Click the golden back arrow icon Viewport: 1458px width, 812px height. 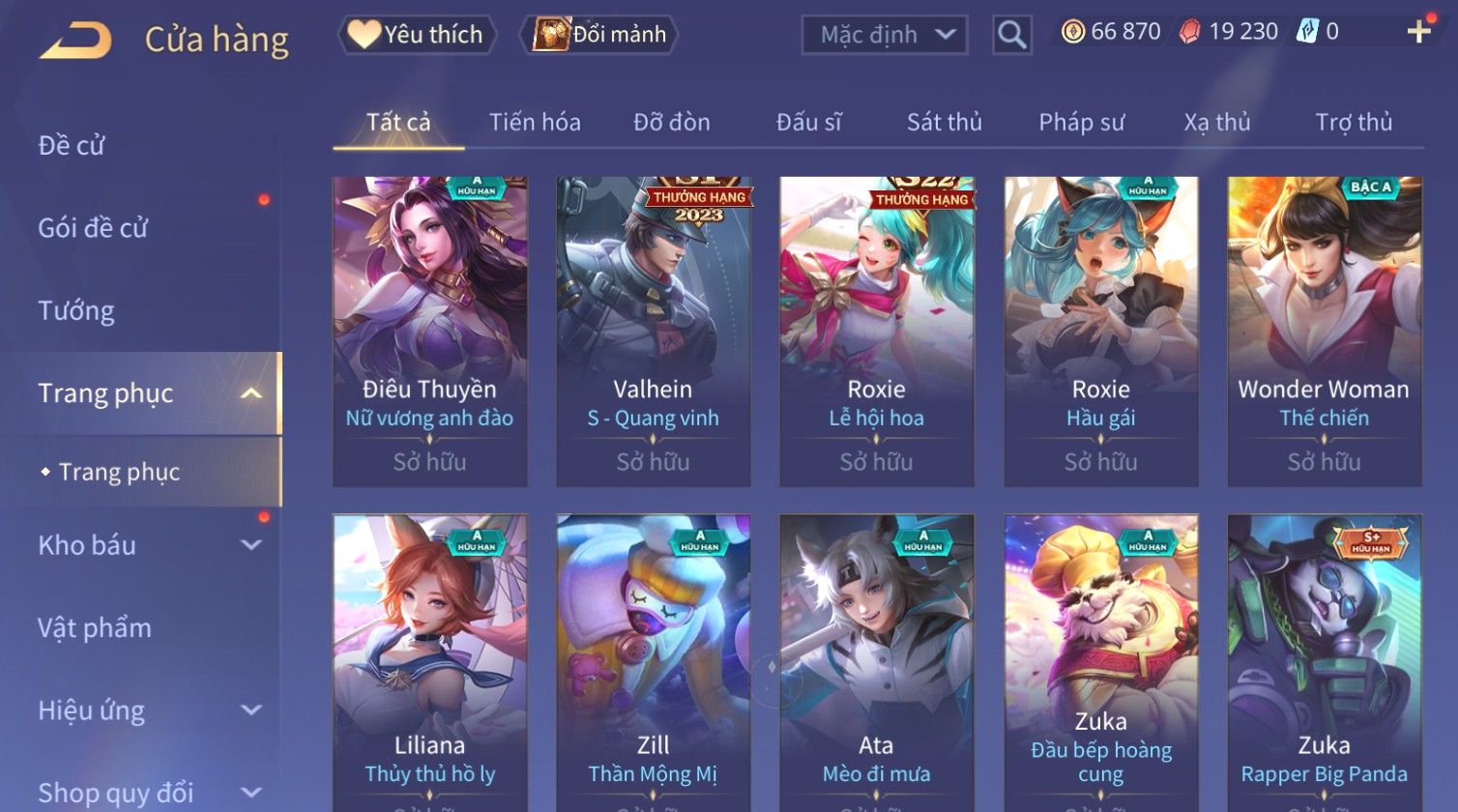[75, 40]
